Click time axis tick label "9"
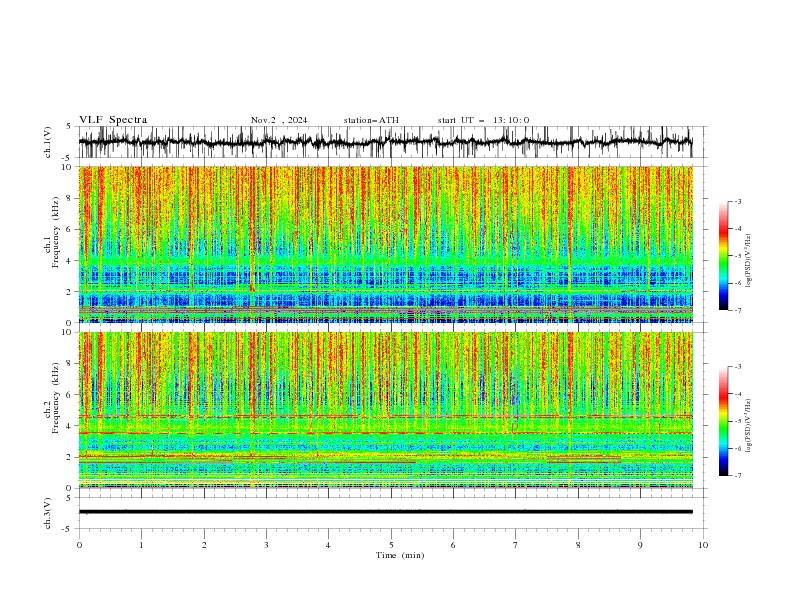Viewport: 792px width, 612px height. 640,545
